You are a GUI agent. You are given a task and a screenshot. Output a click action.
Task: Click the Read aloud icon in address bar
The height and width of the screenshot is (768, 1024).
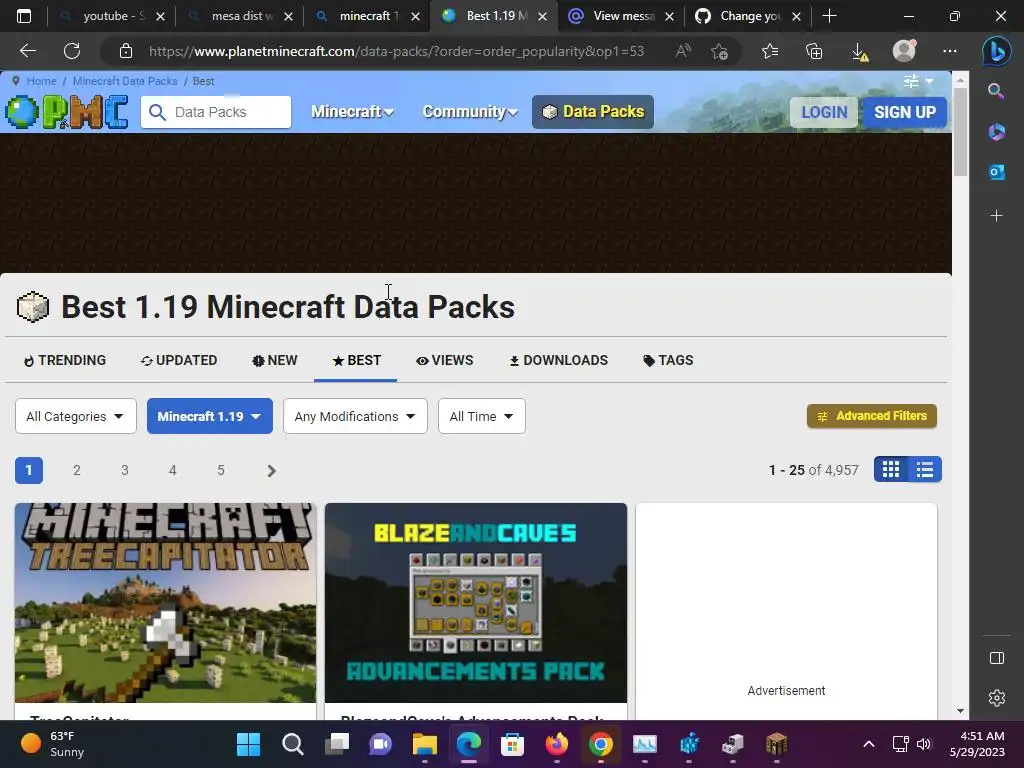click(x=682, y=51)
